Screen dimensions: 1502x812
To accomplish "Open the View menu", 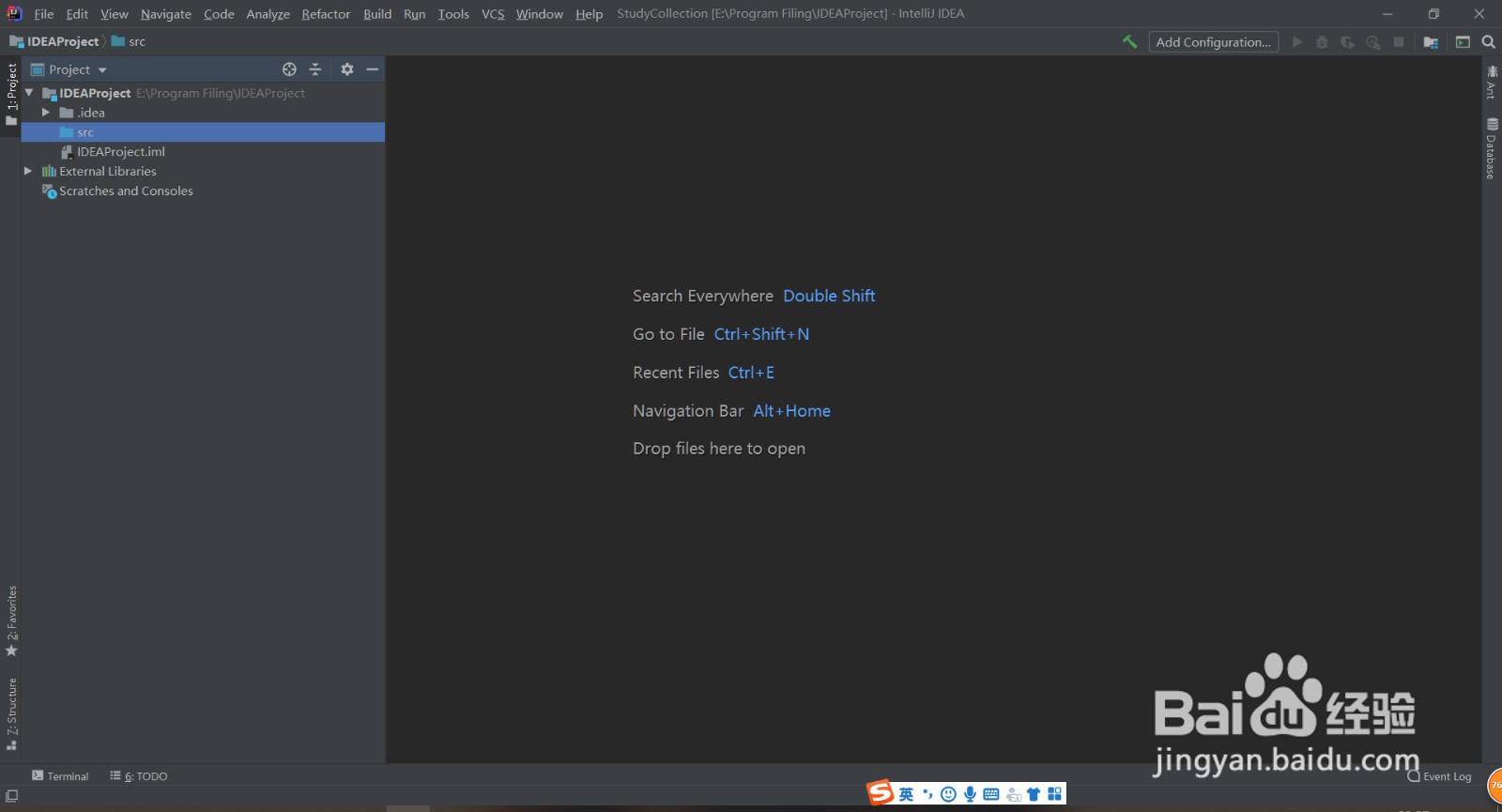I will (115, 14).
